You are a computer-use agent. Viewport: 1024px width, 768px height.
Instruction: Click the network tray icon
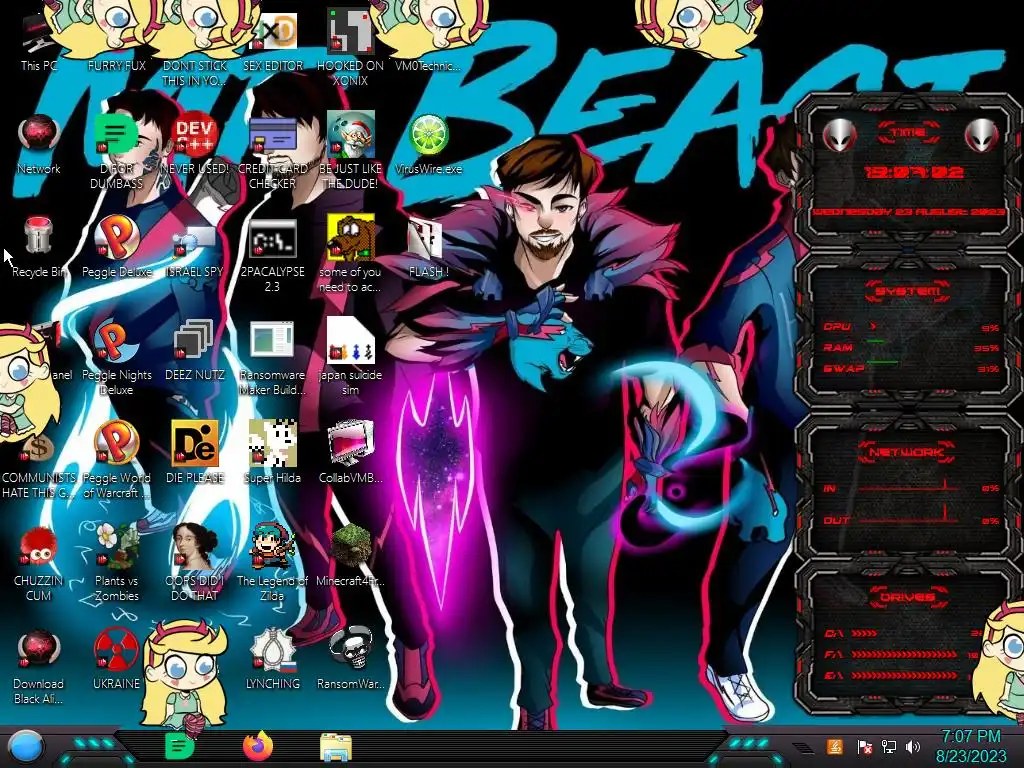pos(889,746)
